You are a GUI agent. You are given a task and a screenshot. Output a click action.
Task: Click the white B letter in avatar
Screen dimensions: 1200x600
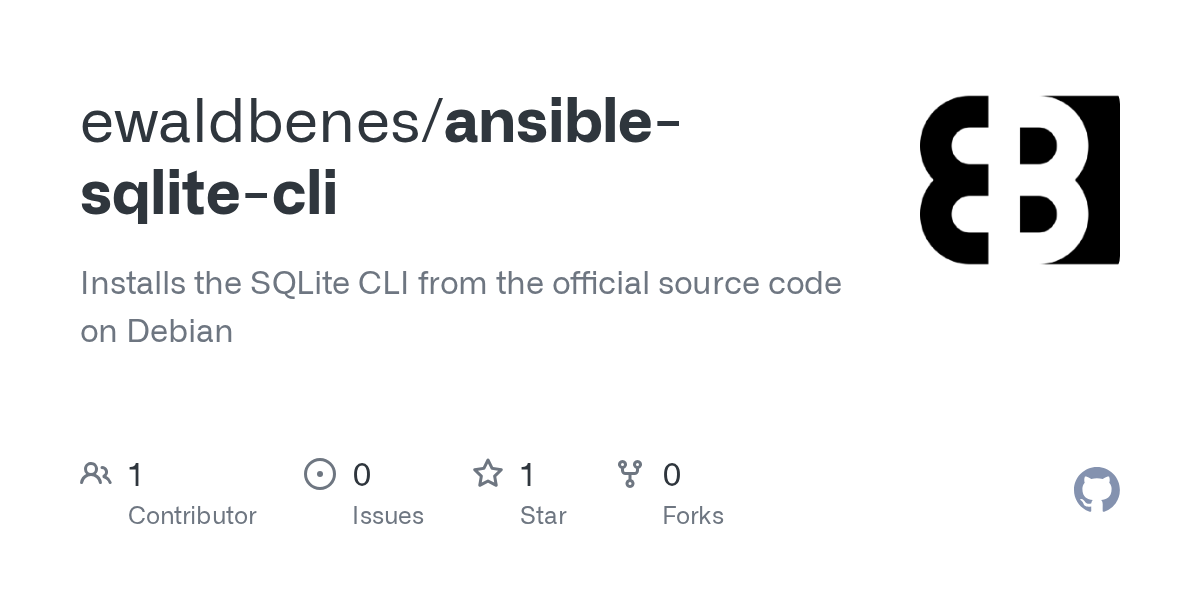coord(1050,180)
